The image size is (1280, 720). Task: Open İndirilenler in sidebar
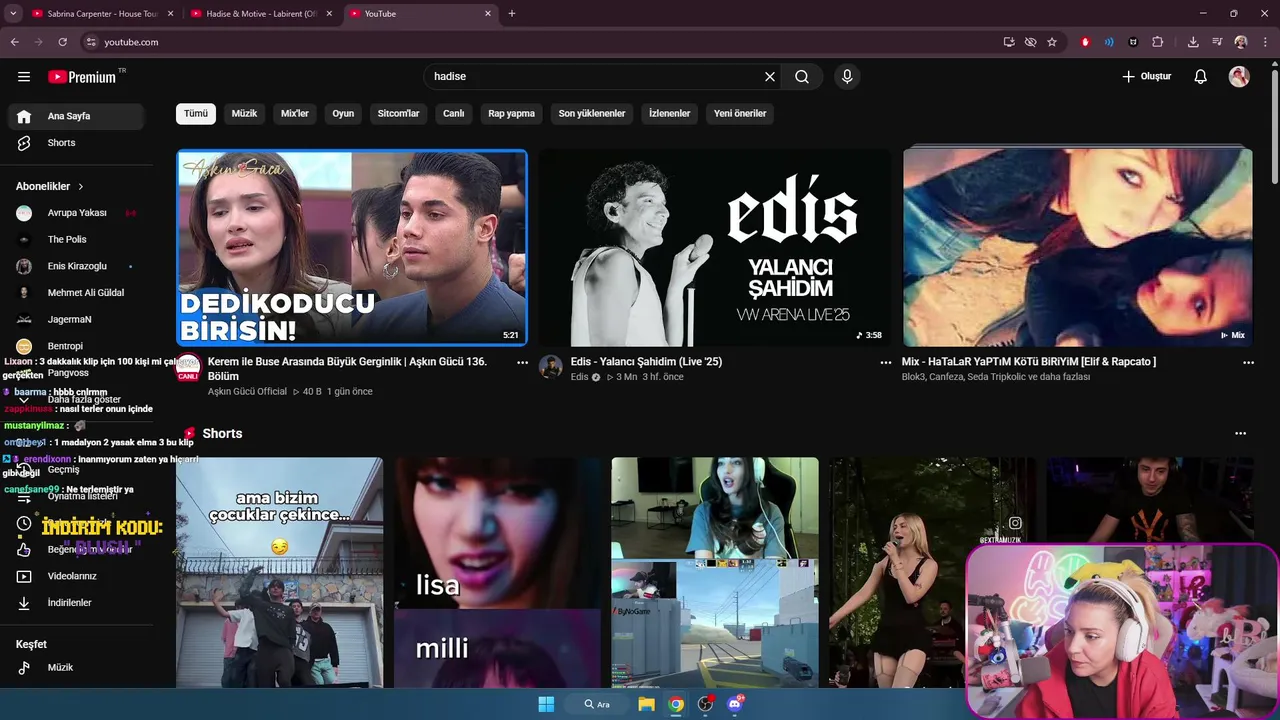pyautogui.click(x=76, y=603)
